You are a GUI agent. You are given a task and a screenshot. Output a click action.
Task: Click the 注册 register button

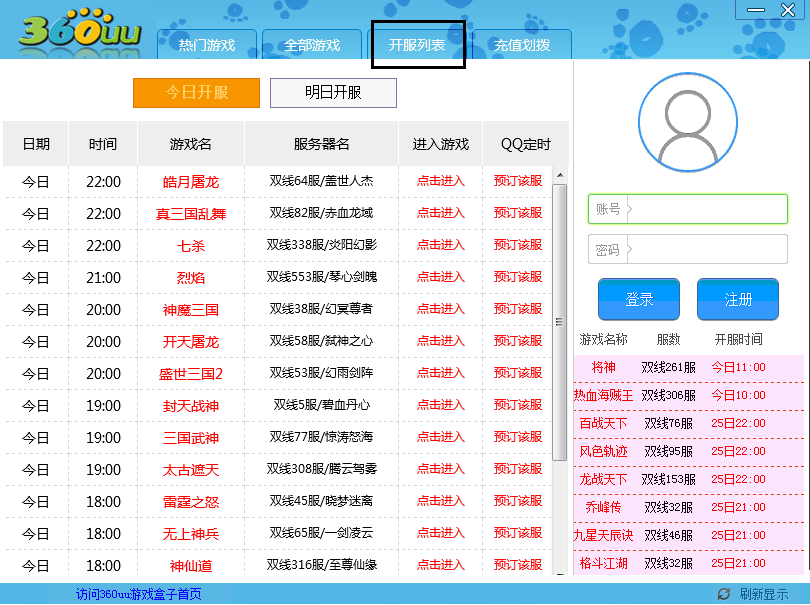point(738,299)
